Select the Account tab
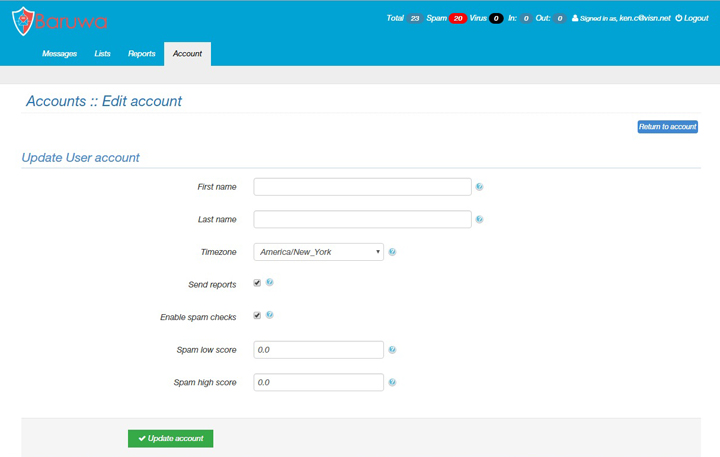720x457 pixels. pyautogui.click(x=187, y=54)
